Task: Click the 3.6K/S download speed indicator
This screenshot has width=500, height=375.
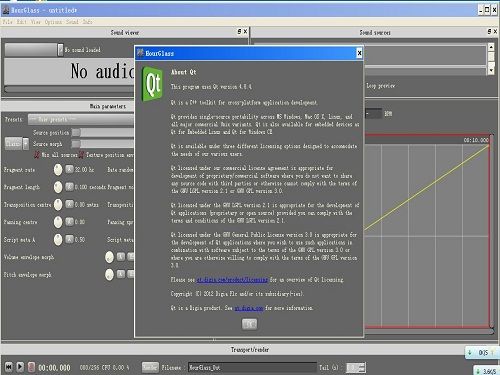Action: tap(488, 371)
